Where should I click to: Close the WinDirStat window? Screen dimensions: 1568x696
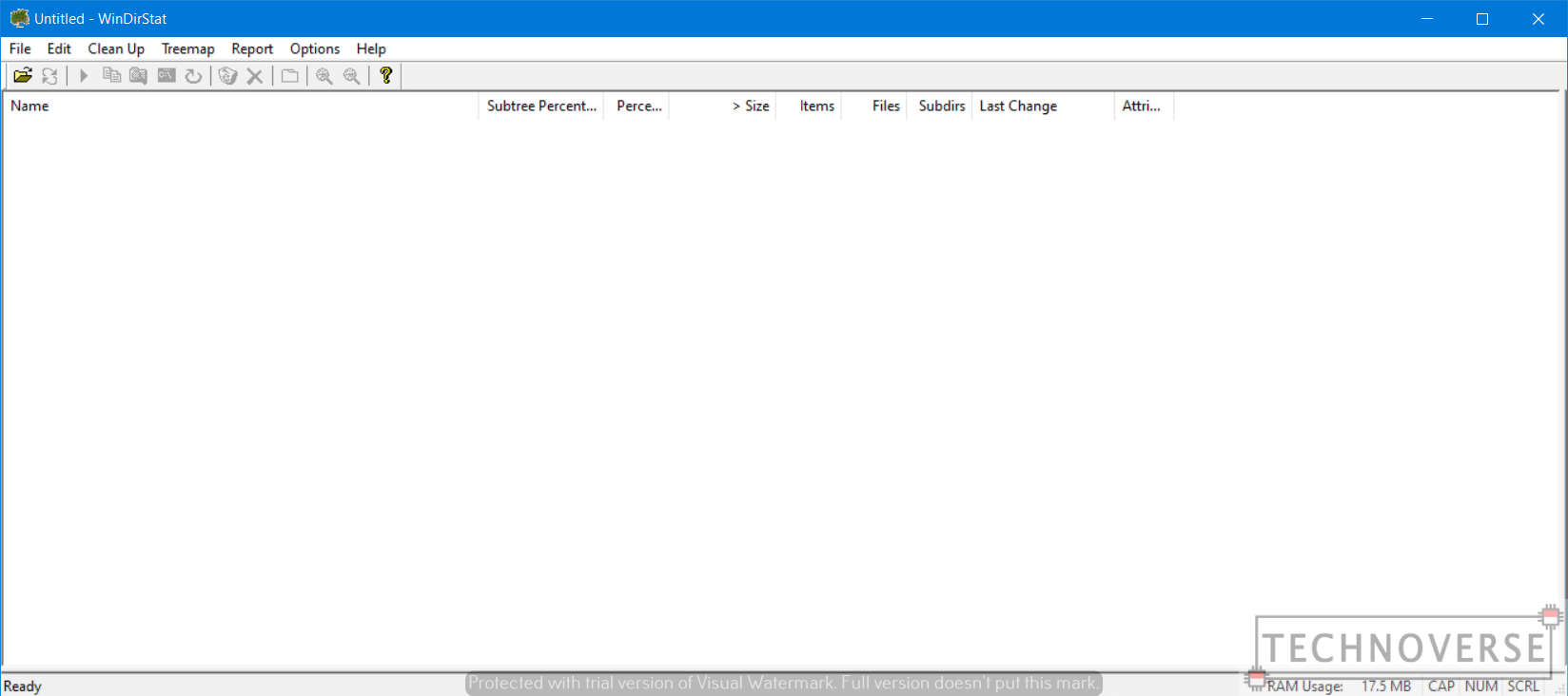coord(1539,19)
